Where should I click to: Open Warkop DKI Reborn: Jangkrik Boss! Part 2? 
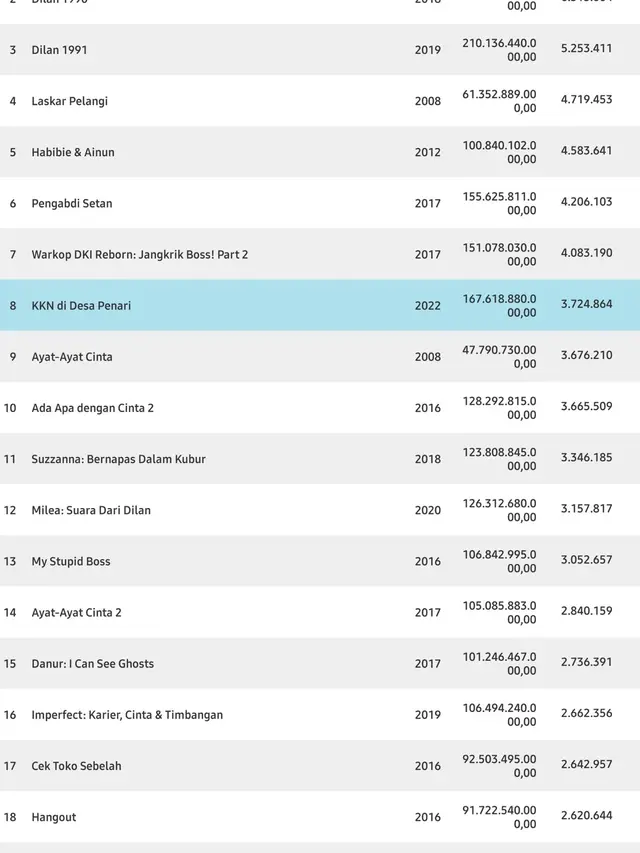(140, 255)
